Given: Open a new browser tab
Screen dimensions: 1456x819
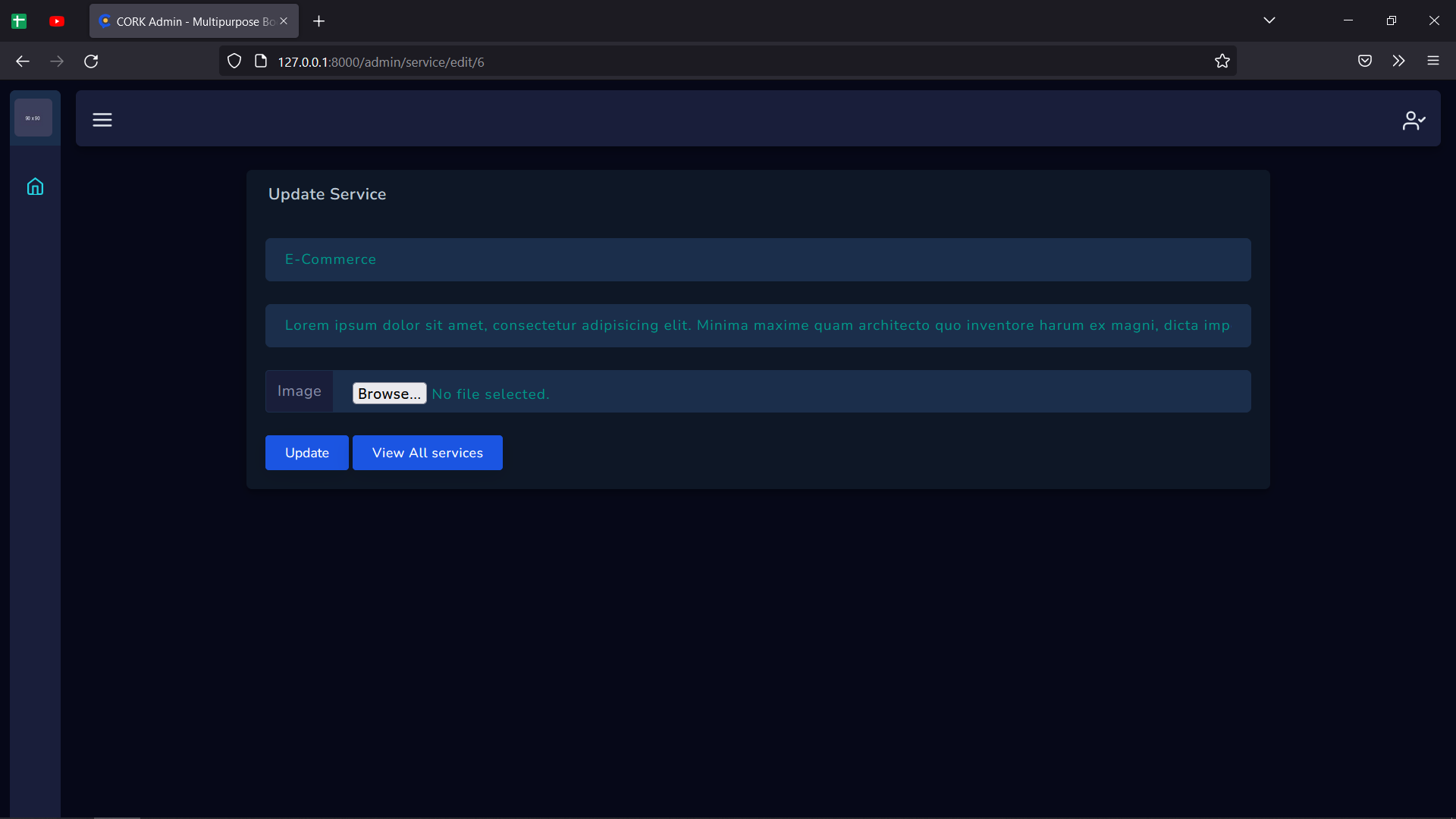Looking at the screenshot, I should tap(318, 21).
